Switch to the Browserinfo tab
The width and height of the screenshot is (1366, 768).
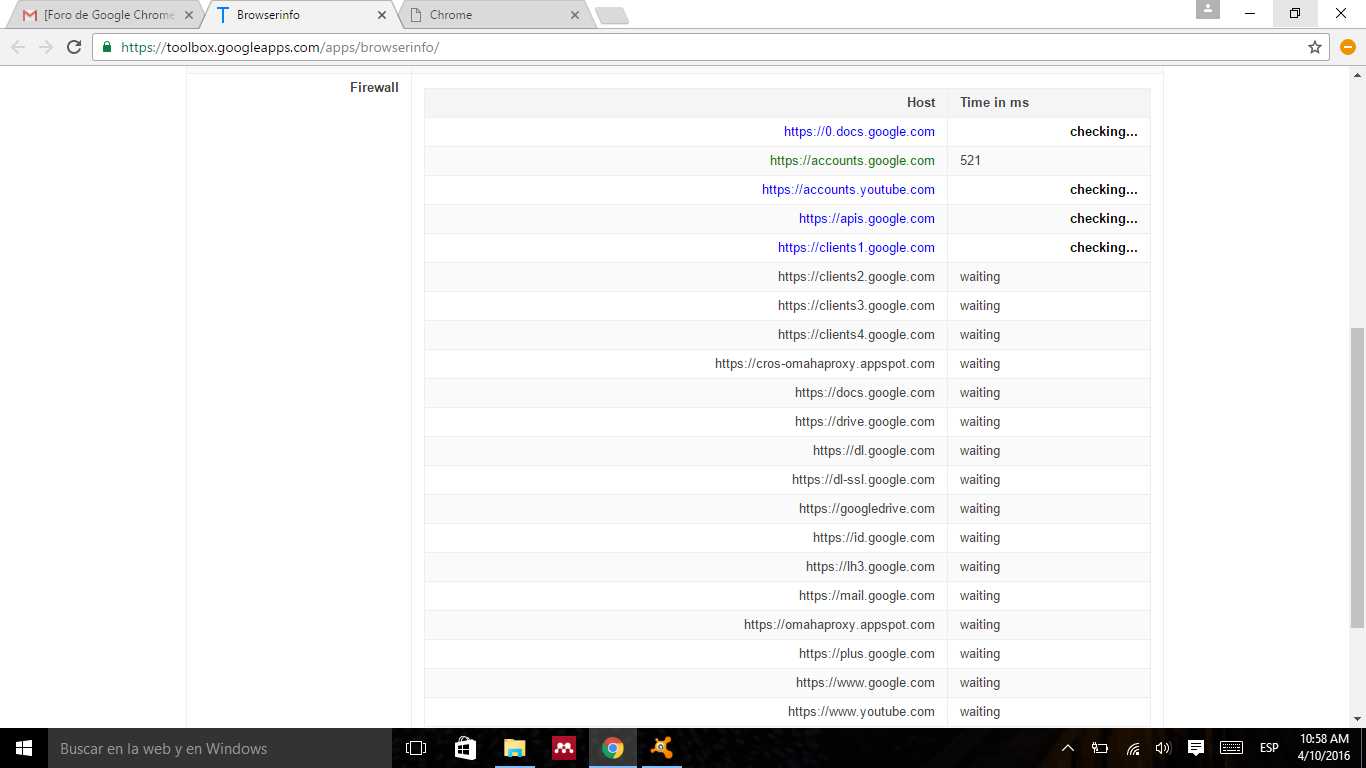(300, 15)
